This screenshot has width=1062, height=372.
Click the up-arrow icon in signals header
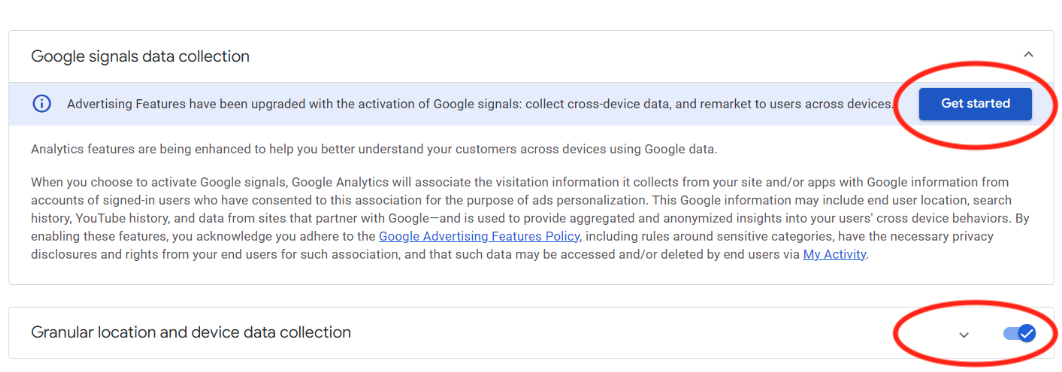1028,54
